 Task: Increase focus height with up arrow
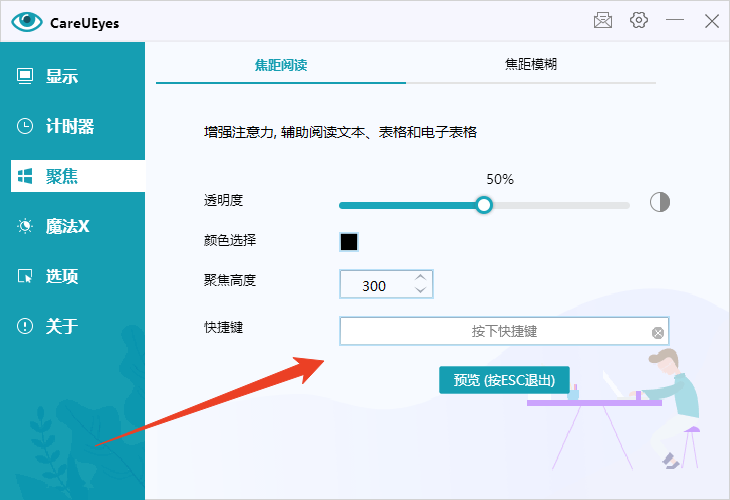[421, 278]
